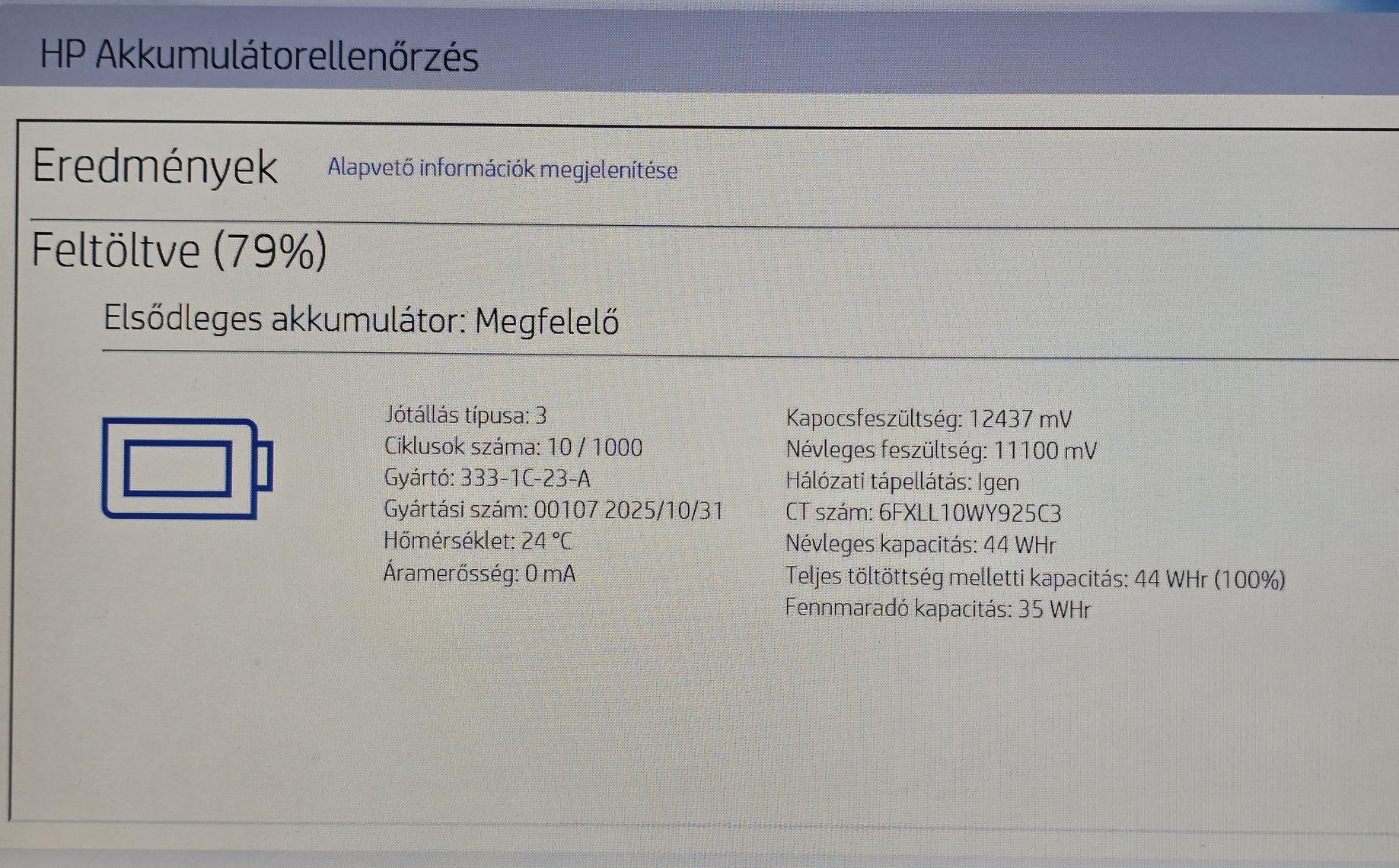The image size is (1399, 868).
Task: Select 'Áramerősség: 0 mA' value
Action: click(x=480, y=573)
